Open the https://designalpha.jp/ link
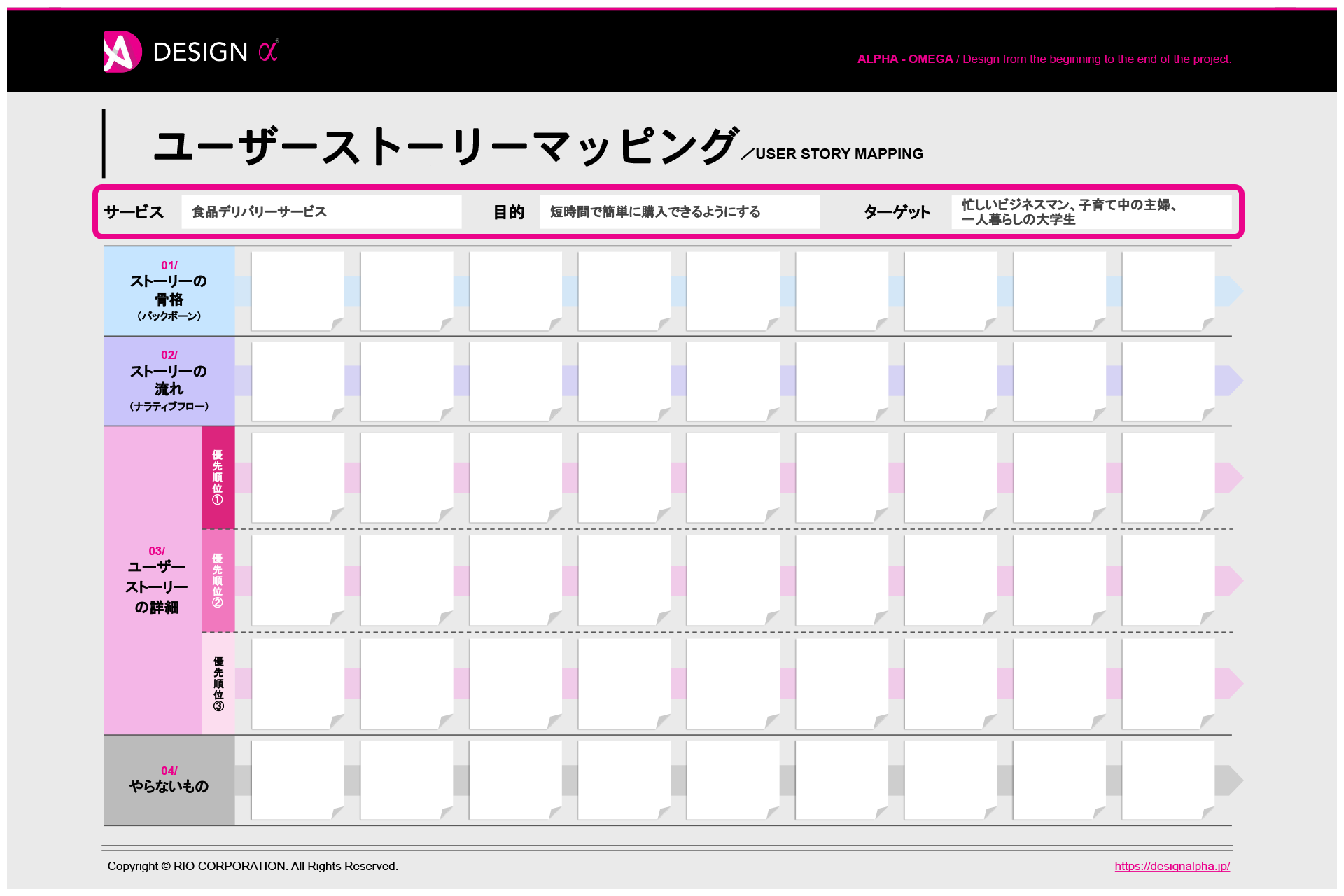1344x896 pixels. pyautogui.click(x=1172, y=866)
